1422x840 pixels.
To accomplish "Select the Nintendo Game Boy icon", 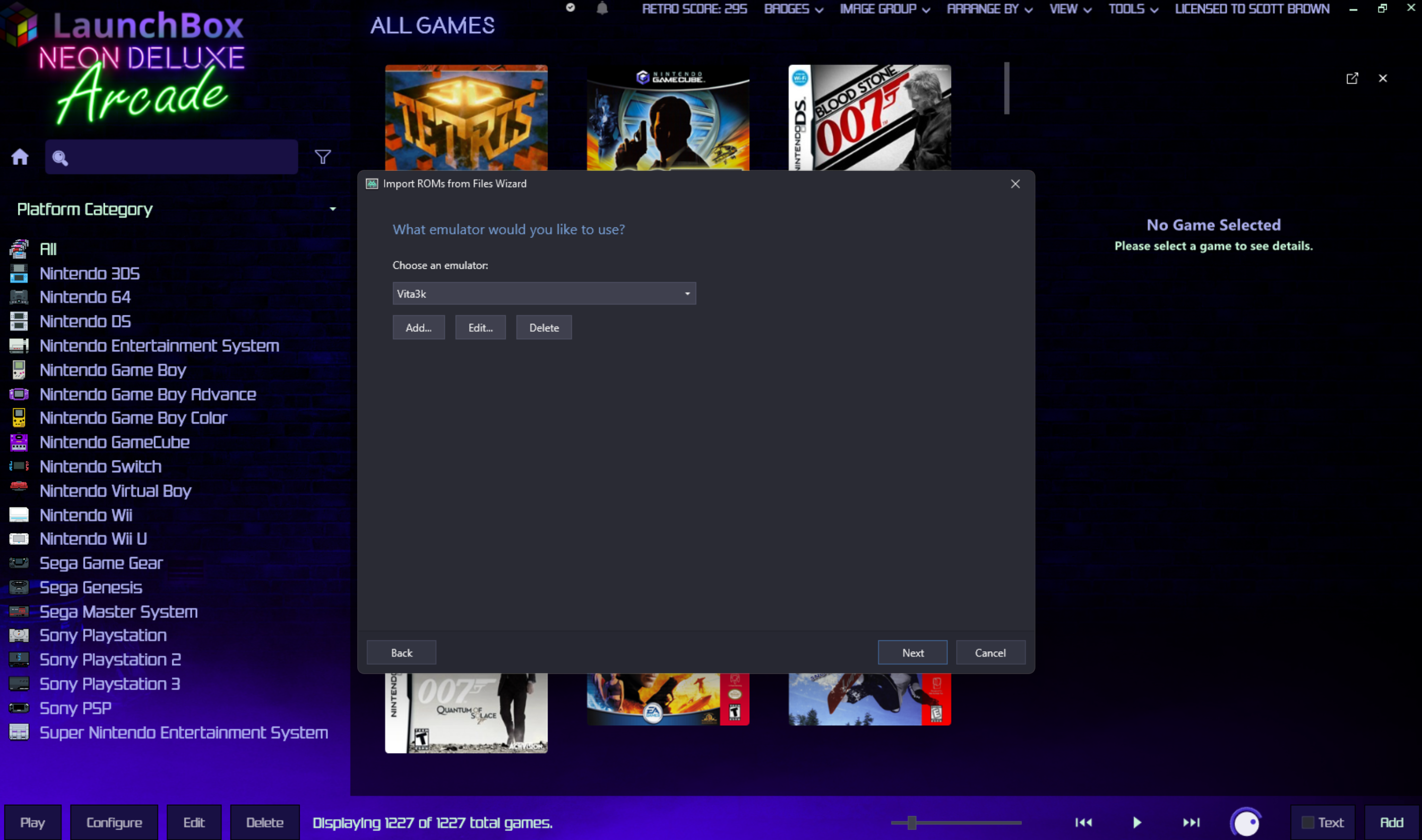I will click(x=19, y=370).
